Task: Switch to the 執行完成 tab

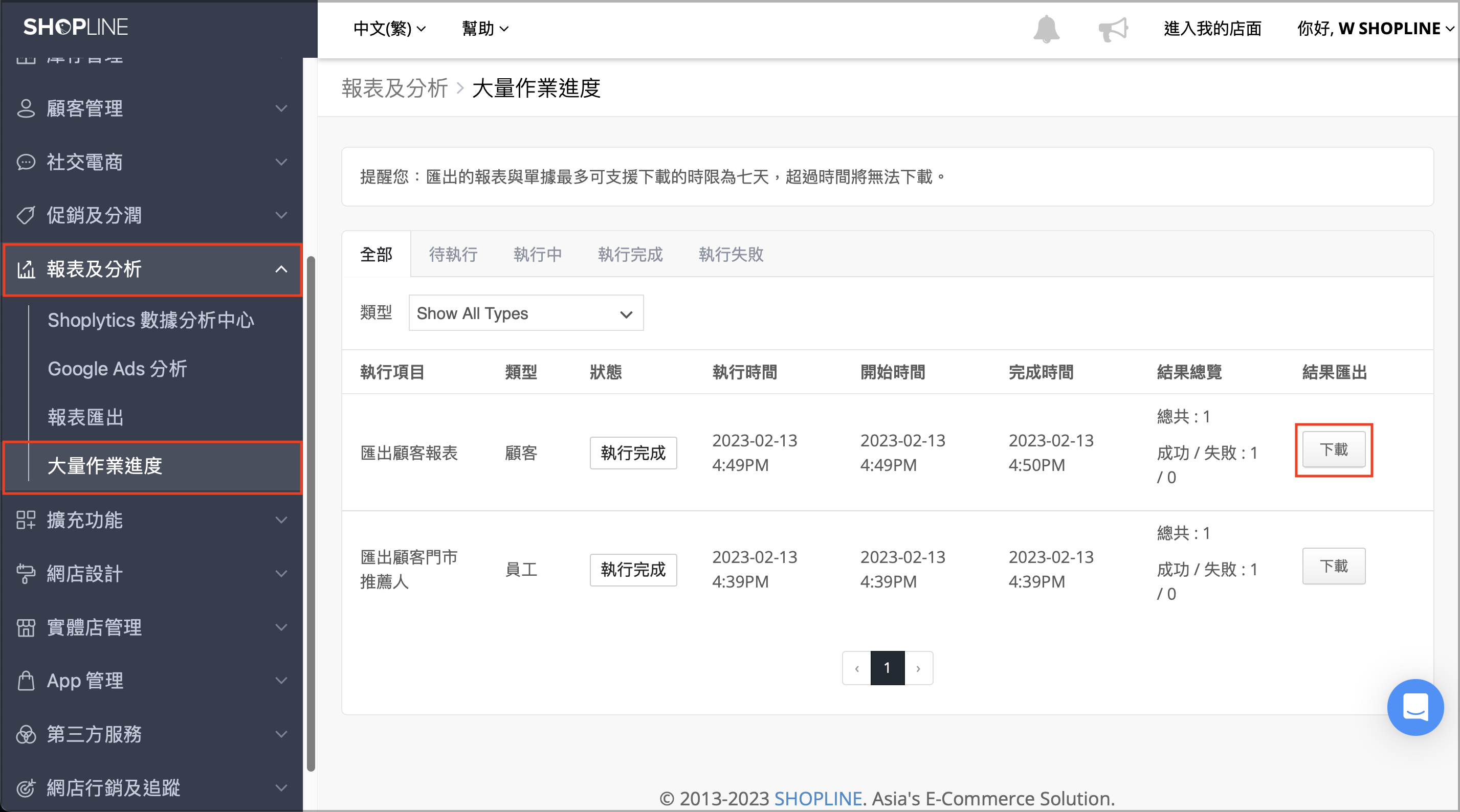Action: (x=630, y=255)
